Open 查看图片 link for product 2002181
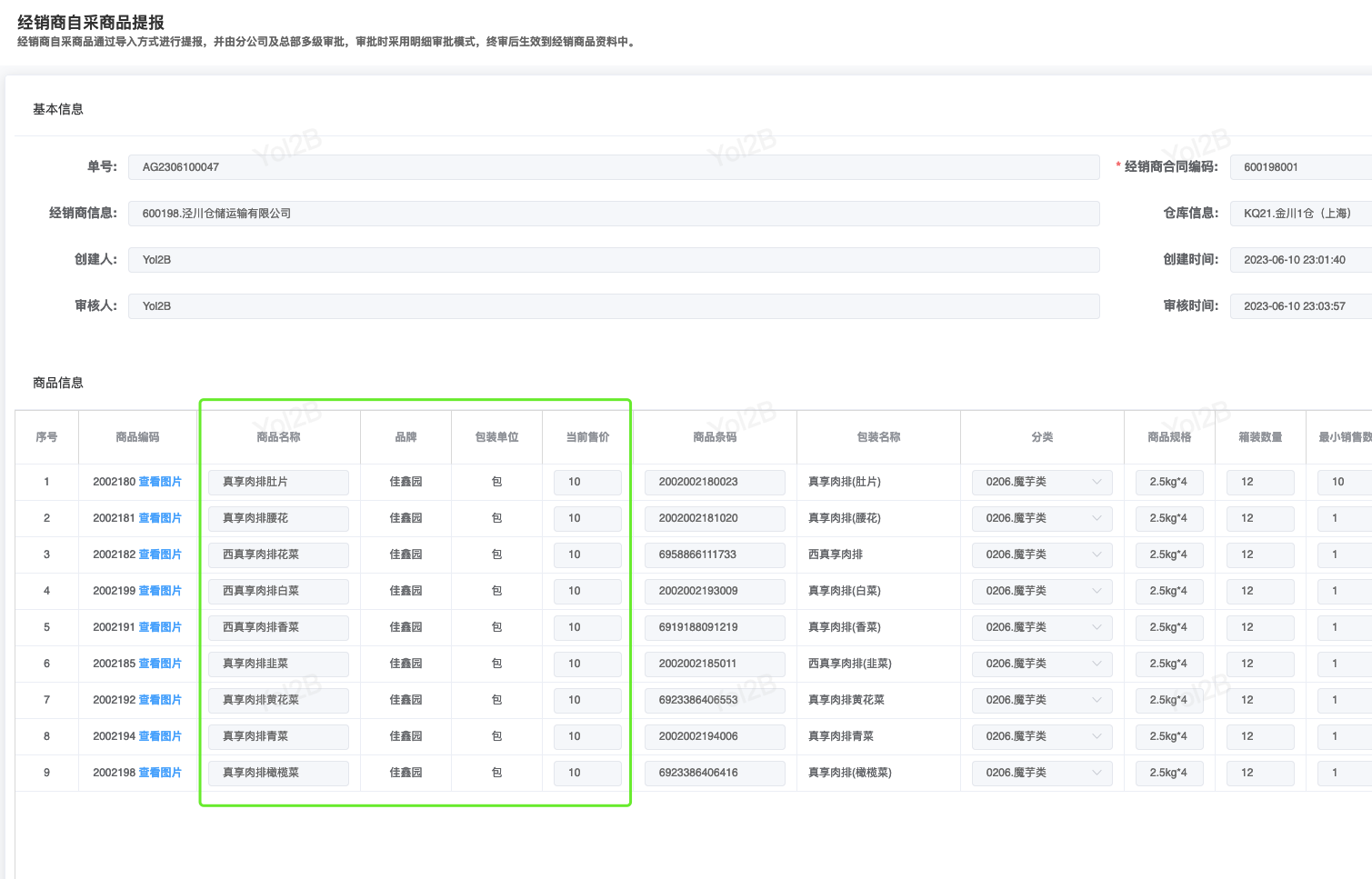This screenshot has width=1372, height=879. [160, 518]
